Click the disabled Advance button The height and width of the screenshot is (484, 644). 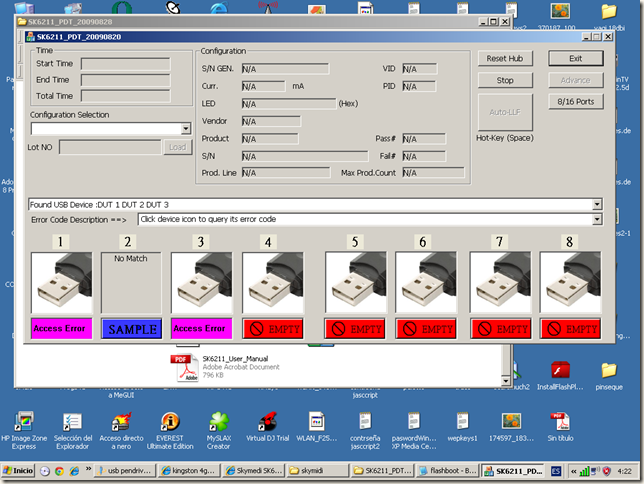[x=576, y=80]
